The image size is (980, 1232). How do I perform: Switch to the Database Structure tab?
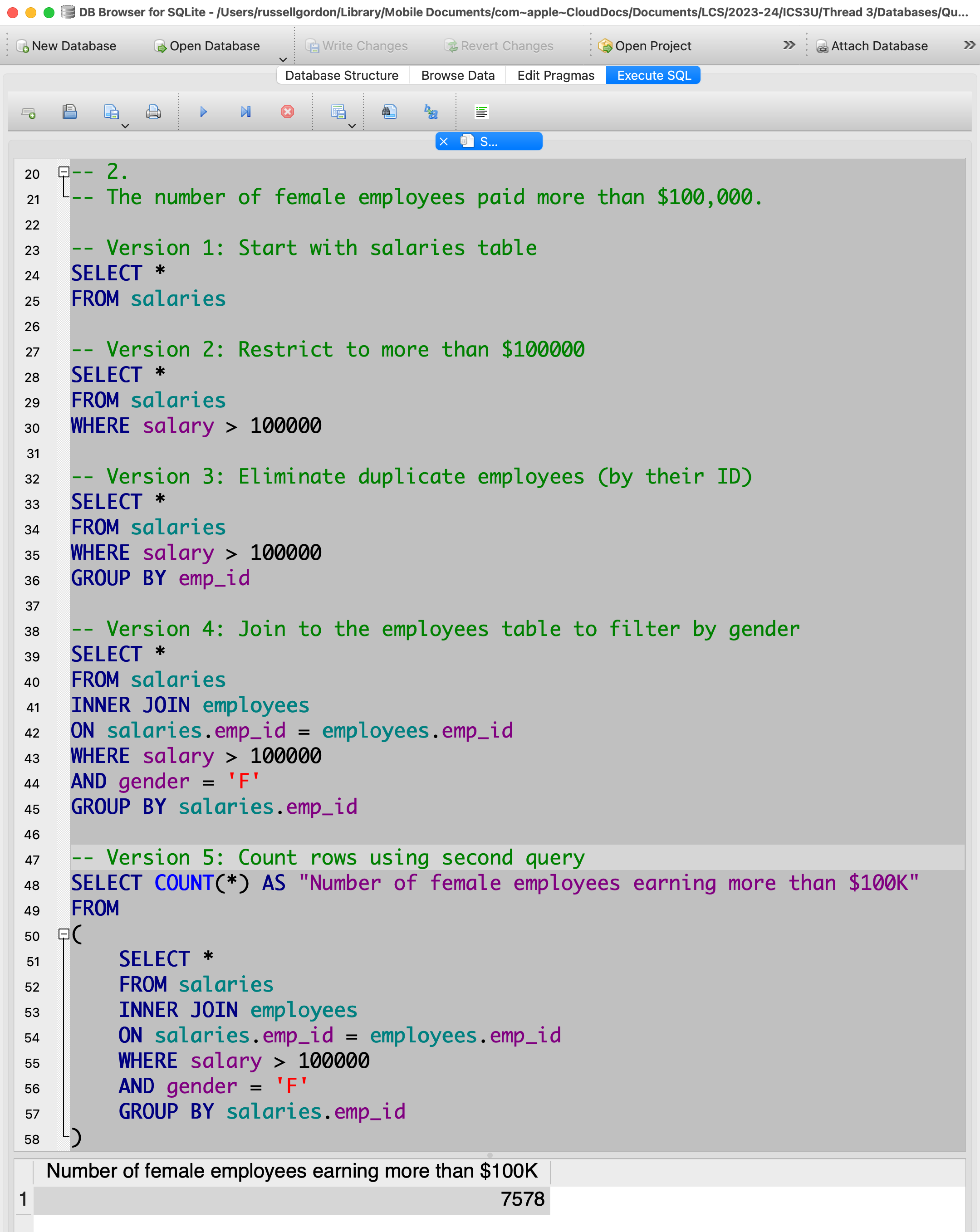coord(342,75)
